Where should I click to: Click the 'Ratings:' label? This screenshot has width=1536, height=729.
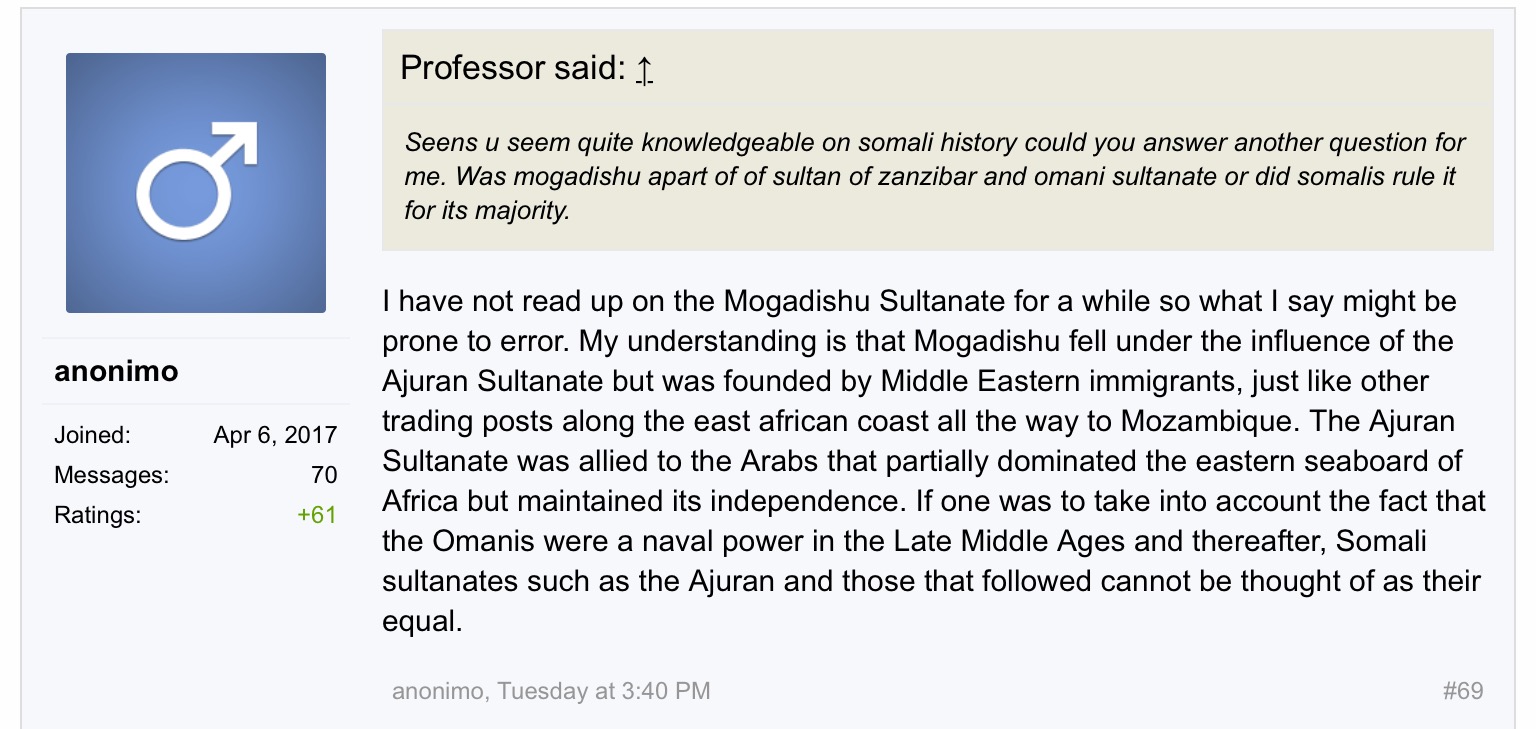point(98,516)
